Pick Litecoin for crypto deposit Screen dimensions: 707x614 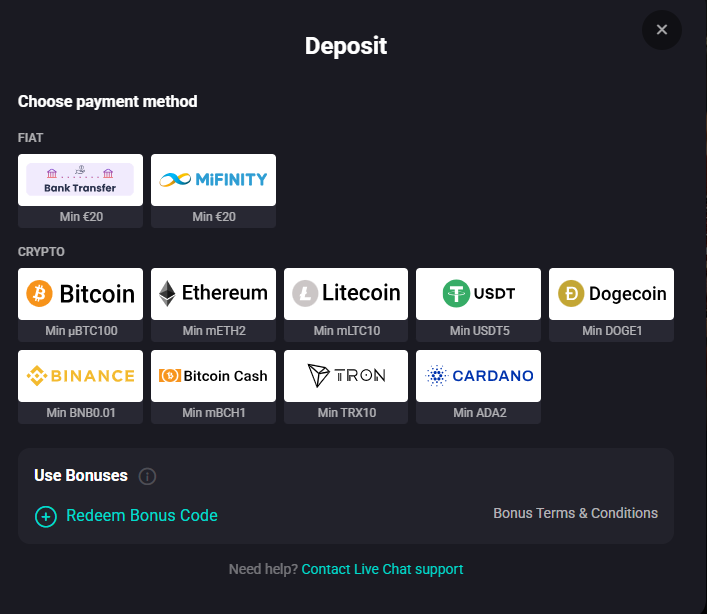point(346,293)
